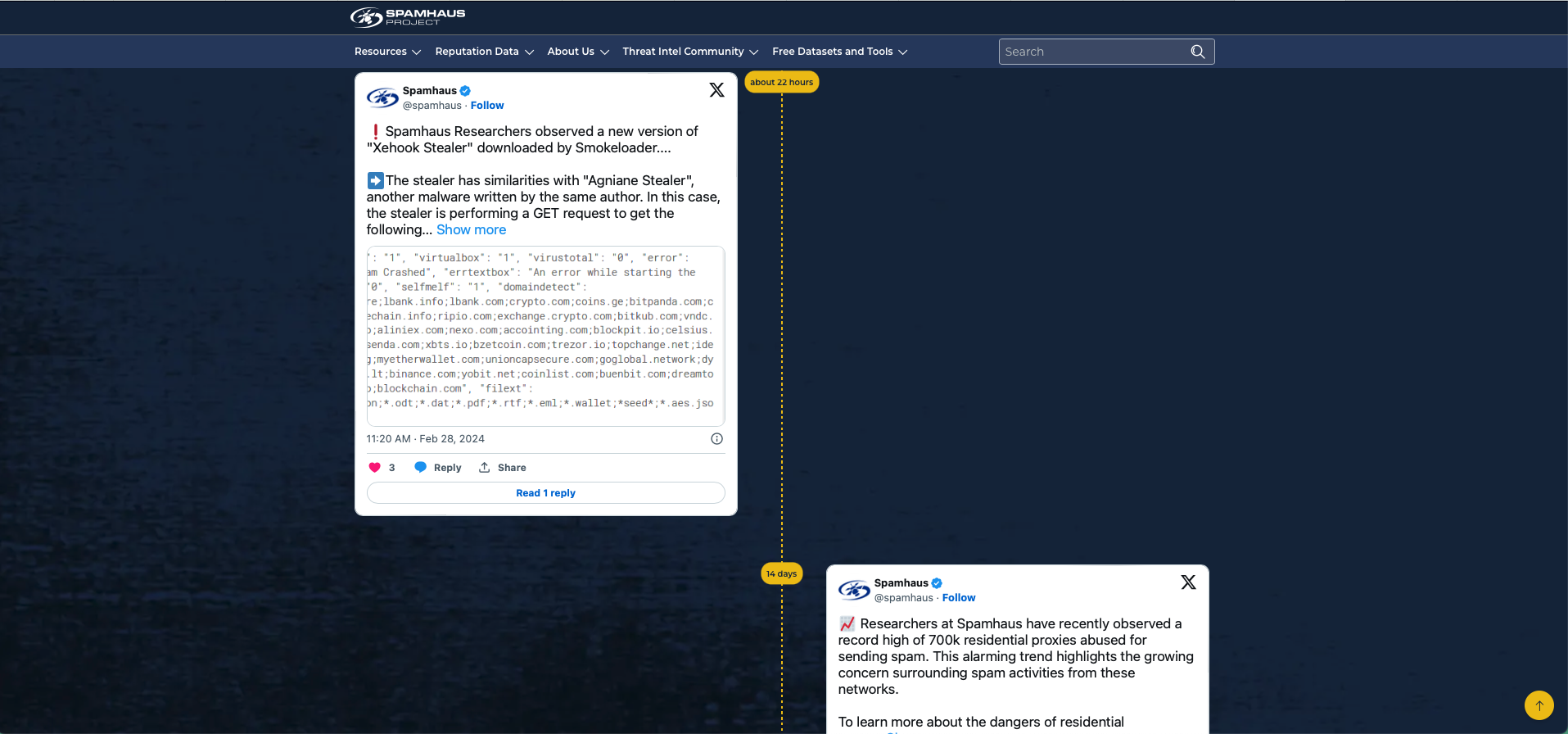This screenshot has height=734, width=1568.
Task: Open X logo on residential proxies tweet
Action: pos(1188,582)
